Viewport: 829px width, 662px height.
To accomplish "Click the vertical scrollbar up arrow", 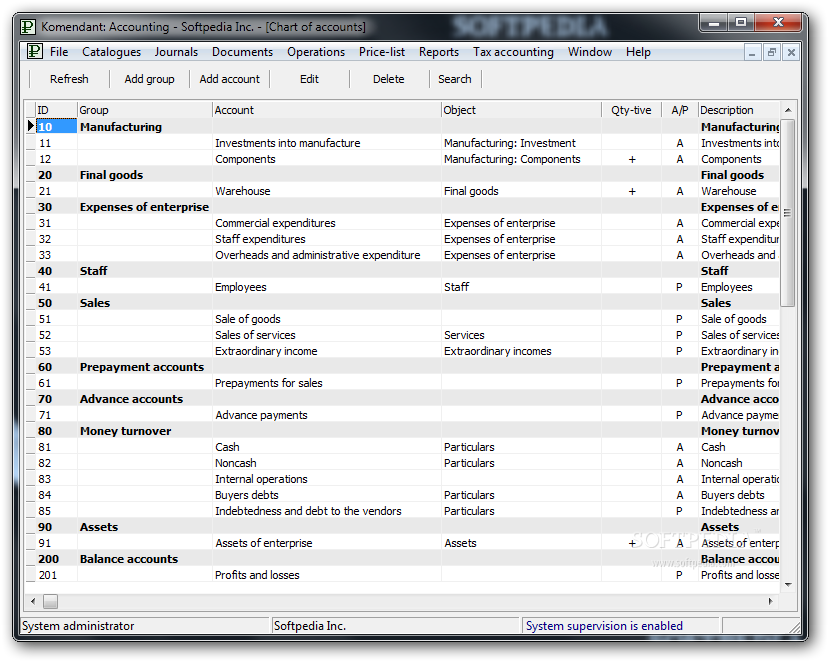I will 788,110.
